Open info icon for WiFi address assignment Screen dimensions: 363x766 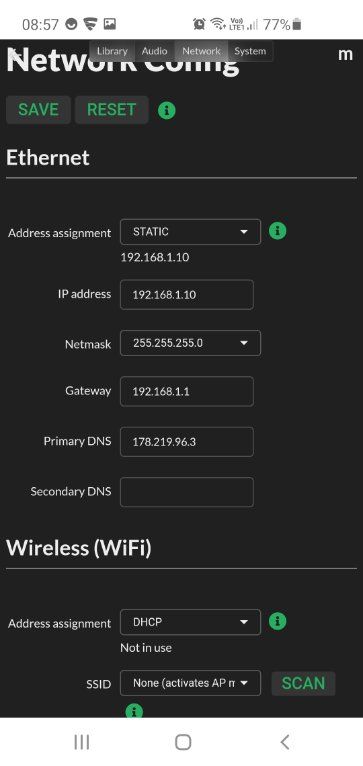click(x=278, y=621)
